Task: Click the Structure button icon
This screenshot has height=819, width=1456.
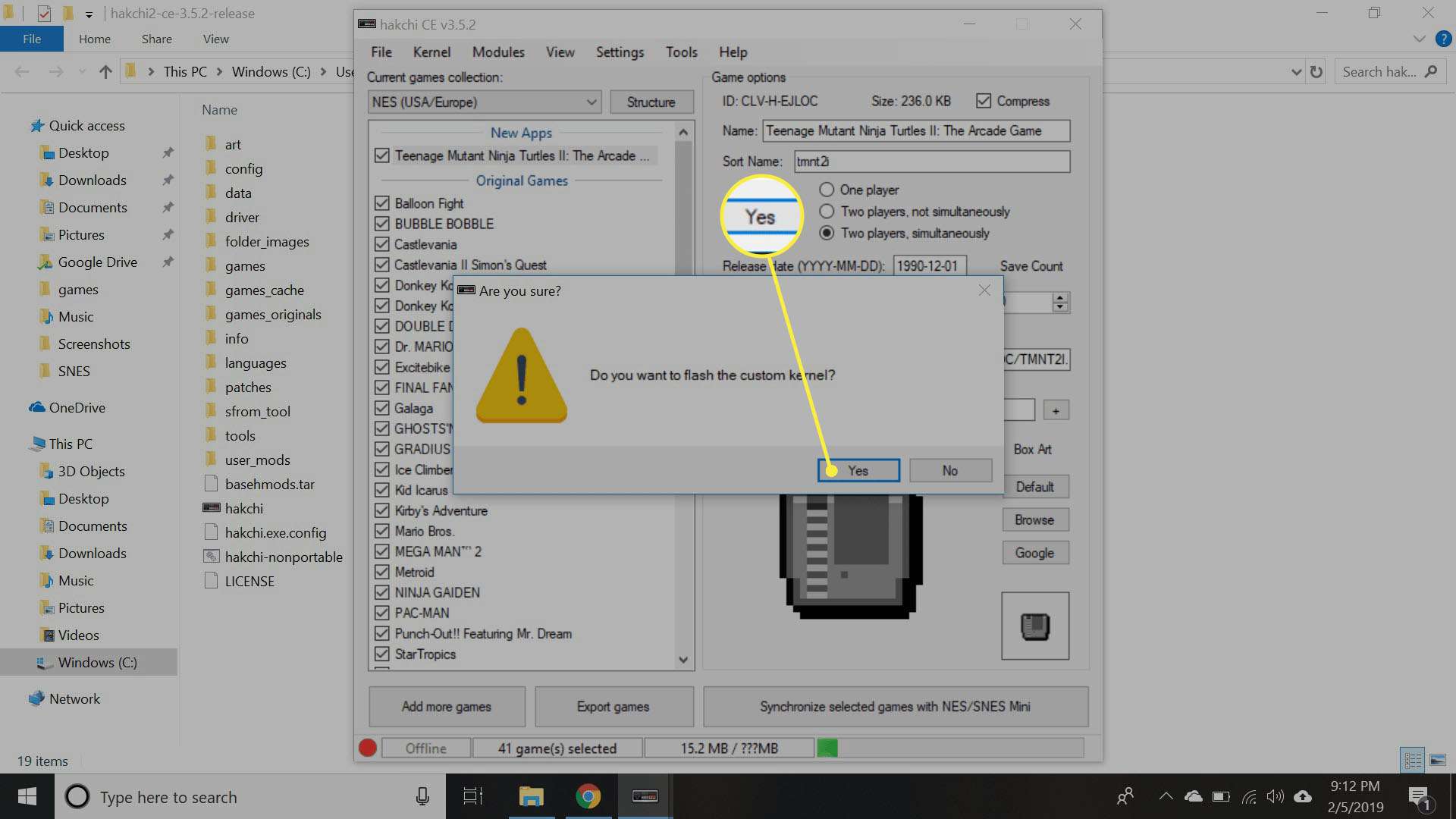Action: click(x=651, y=101)
